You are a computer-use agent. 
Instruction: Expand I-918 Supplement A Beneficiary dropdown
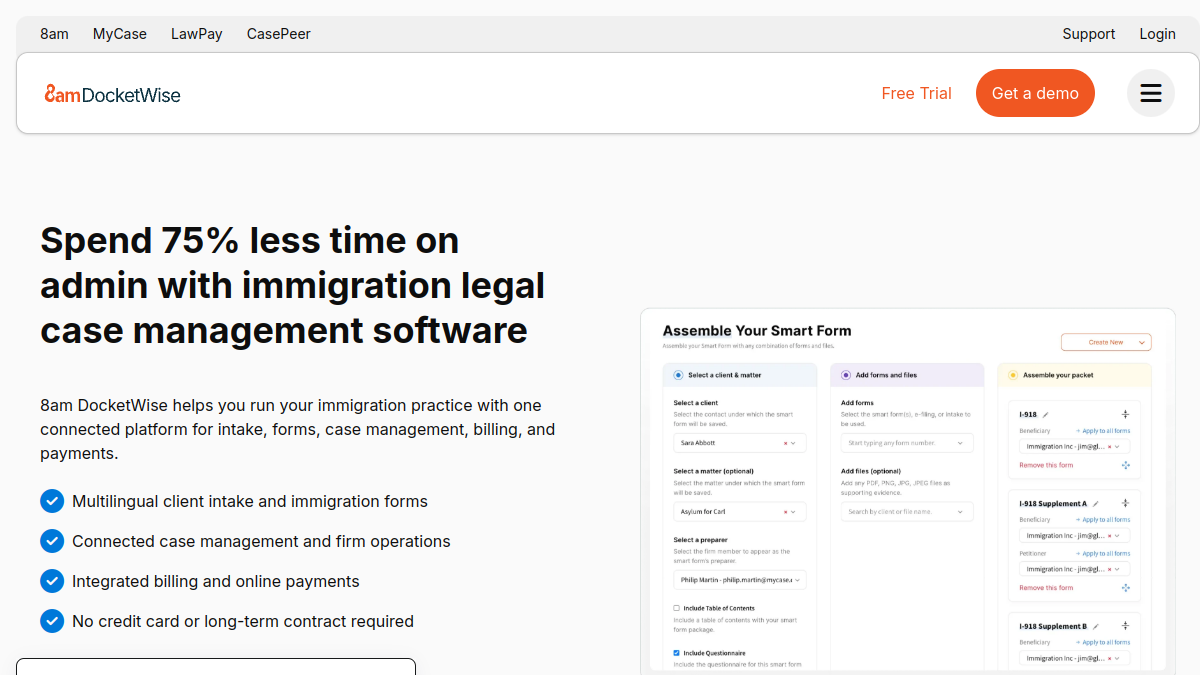click(x=1074, y=535)
